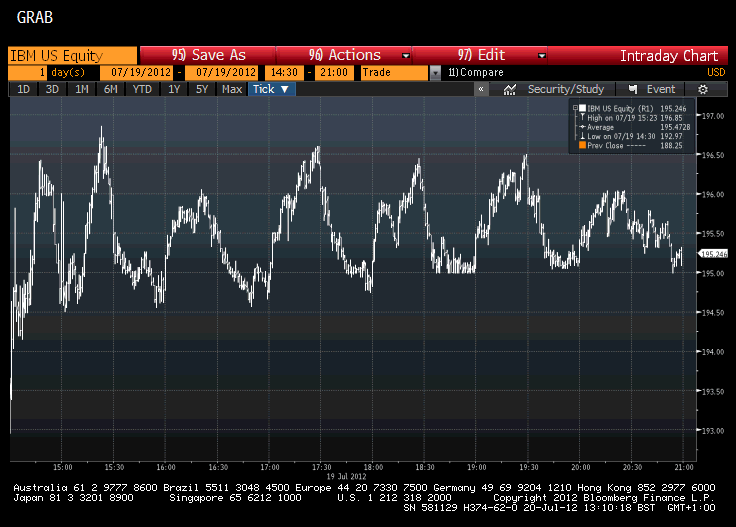
Task: Open the Trade type dropdown arrow
Action: (436, 73)
